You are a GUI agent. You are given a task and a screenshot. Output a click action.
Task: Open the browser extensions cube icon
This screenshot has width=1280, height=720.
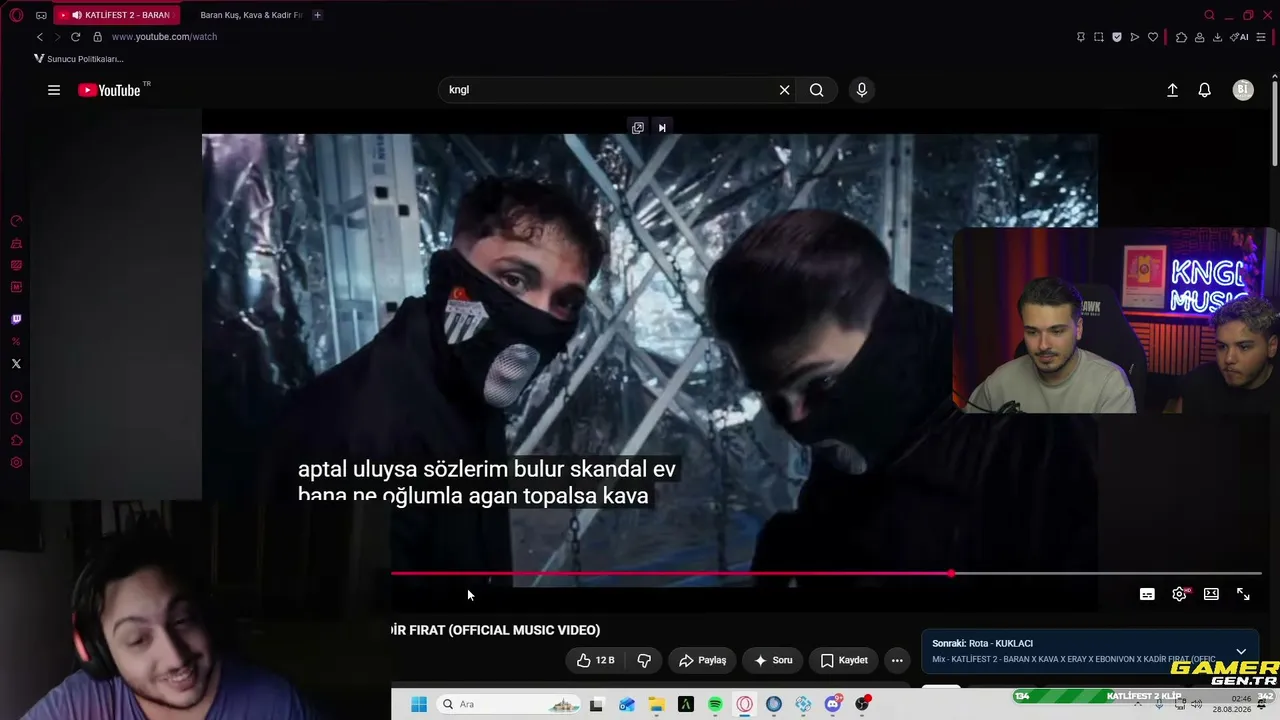point(1181,37)
